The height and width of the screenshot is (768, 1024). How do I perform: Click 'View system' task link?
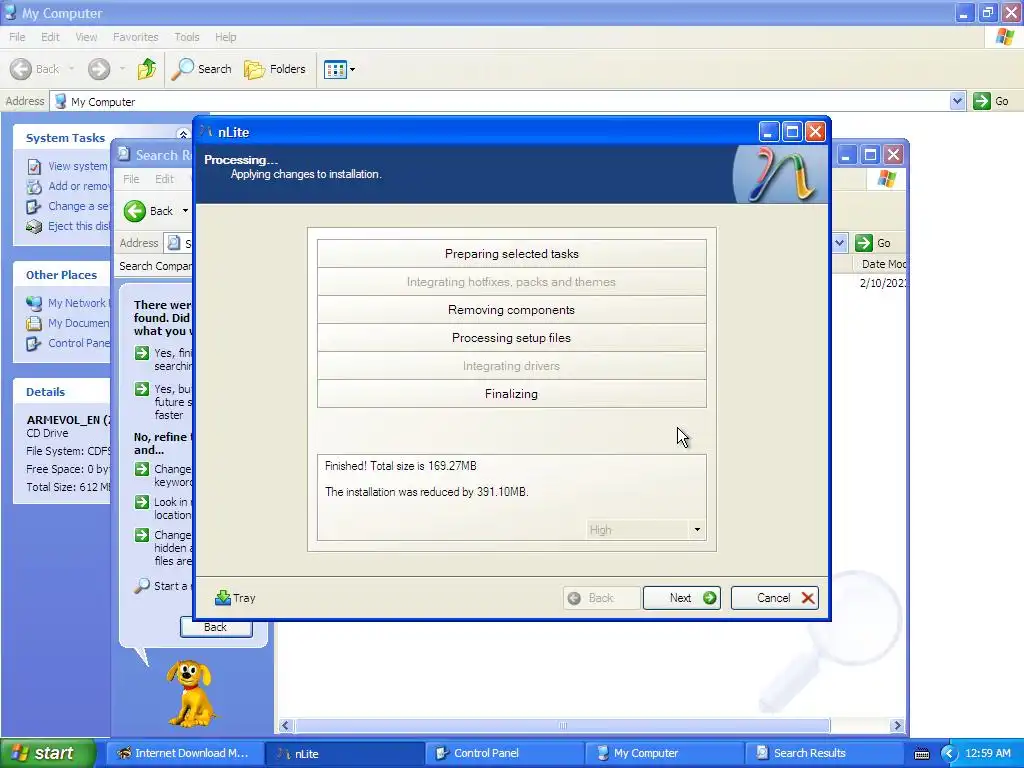click(68, 166)
